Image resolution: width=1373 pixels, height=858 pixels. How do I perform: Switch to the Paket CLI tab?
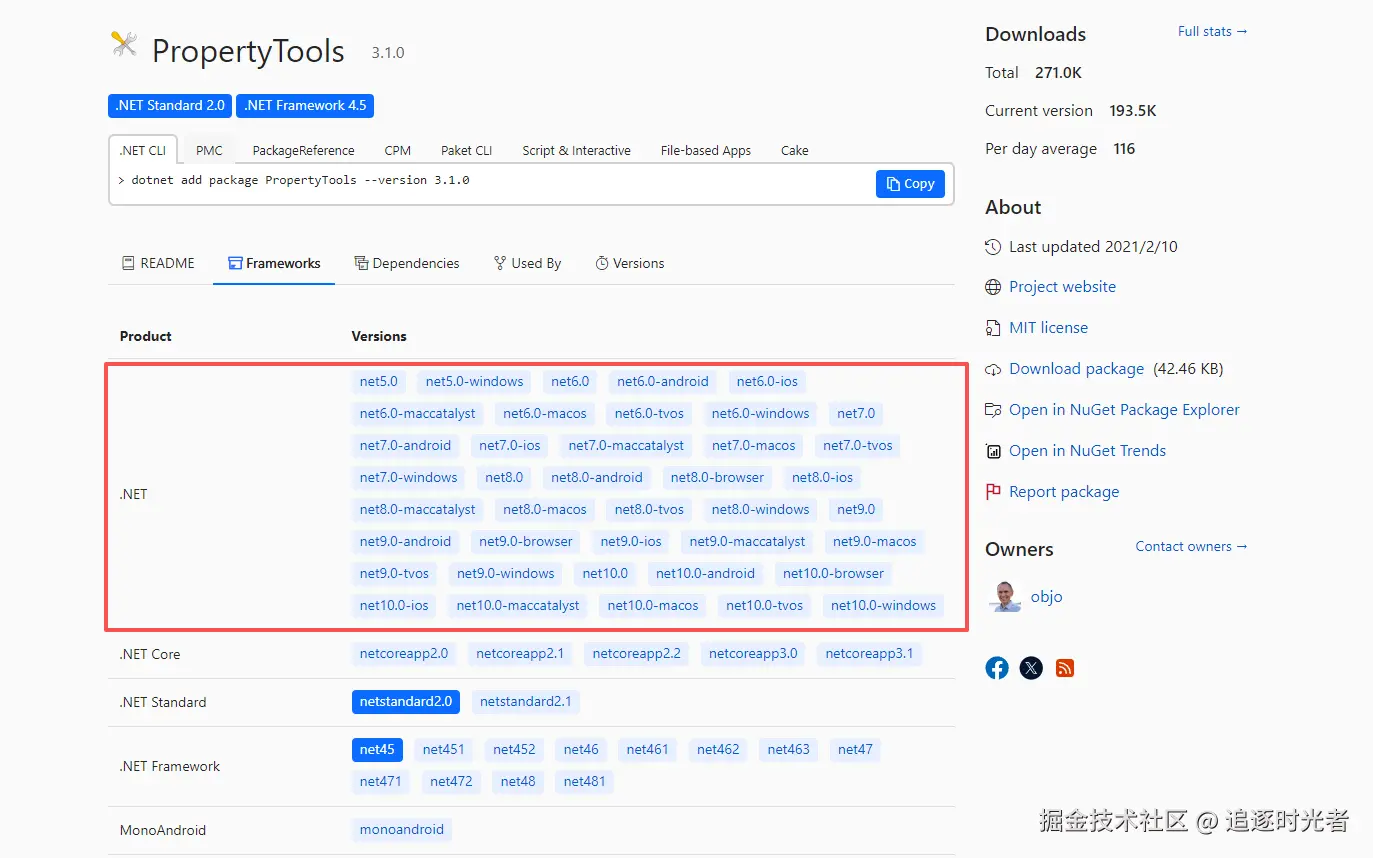(467, 150)
